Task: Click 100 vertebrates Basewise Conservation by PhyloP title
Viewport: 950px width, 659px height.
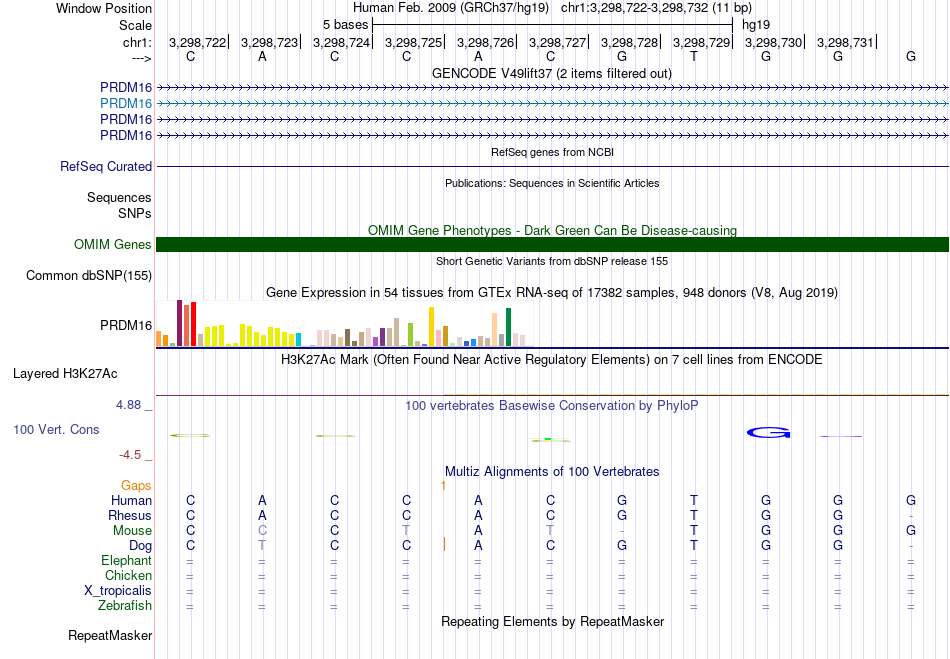Action: coord(552,406)
